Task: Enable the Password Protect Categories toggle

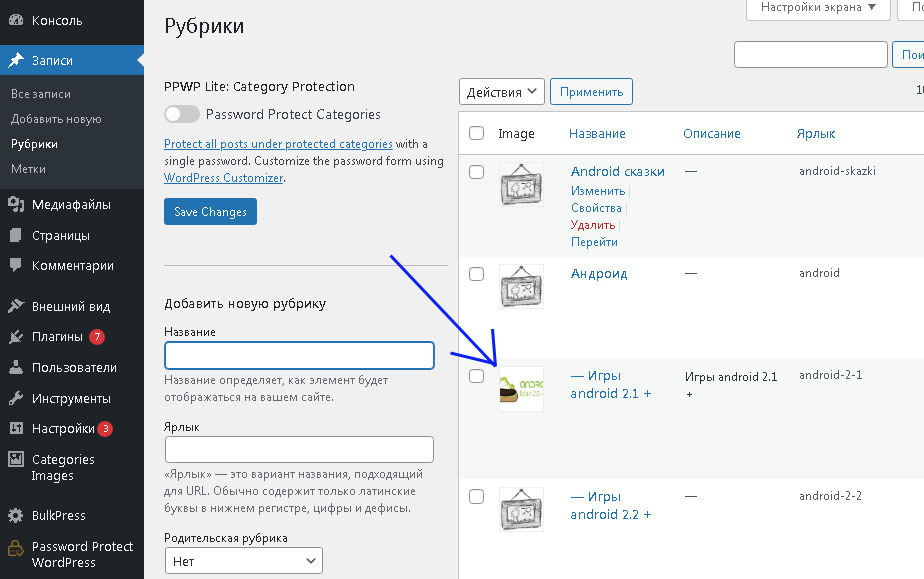Action: pyautogui.click(x=181, y=115)
